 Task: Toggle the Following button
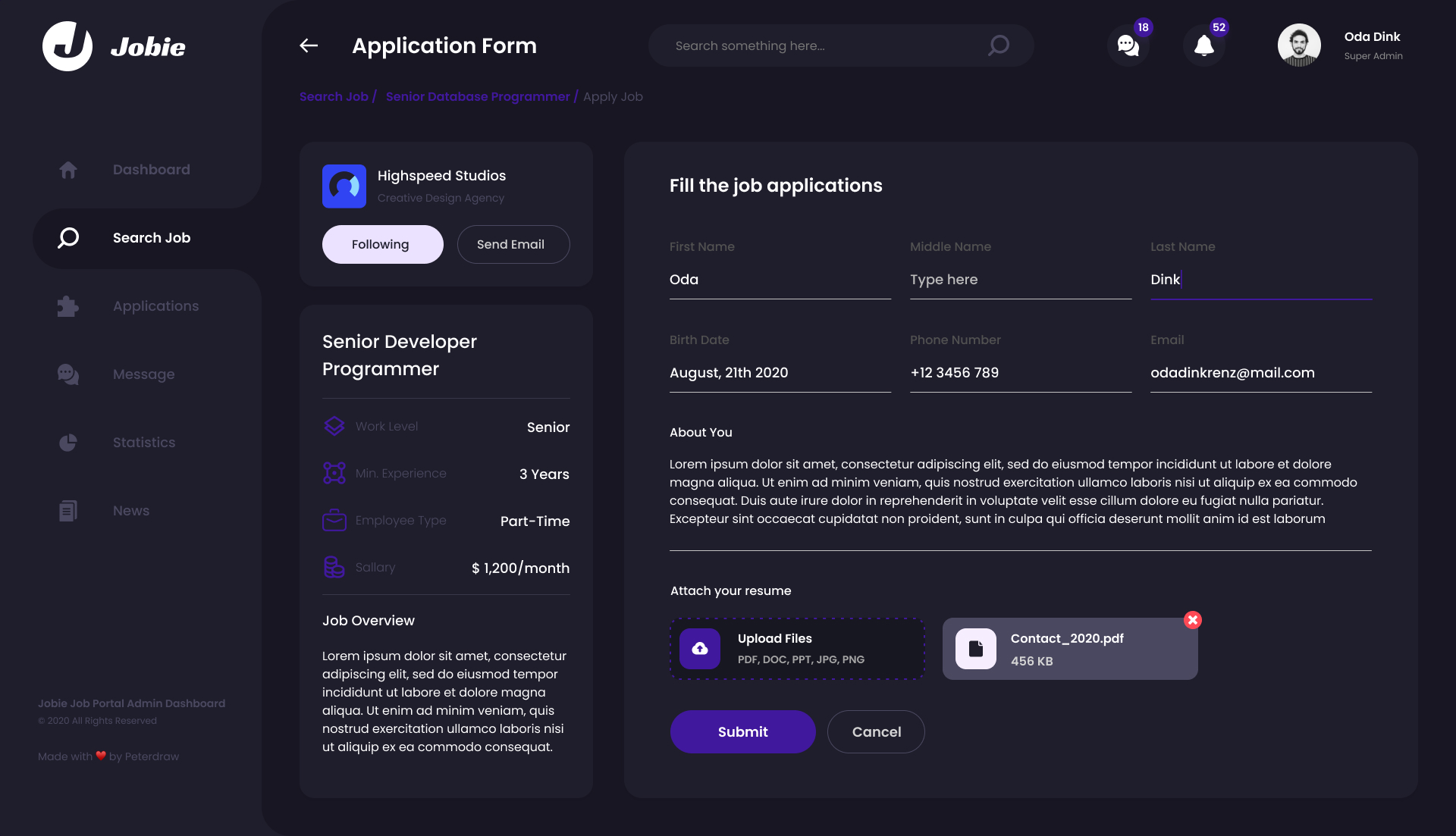(x=382, y=244)
